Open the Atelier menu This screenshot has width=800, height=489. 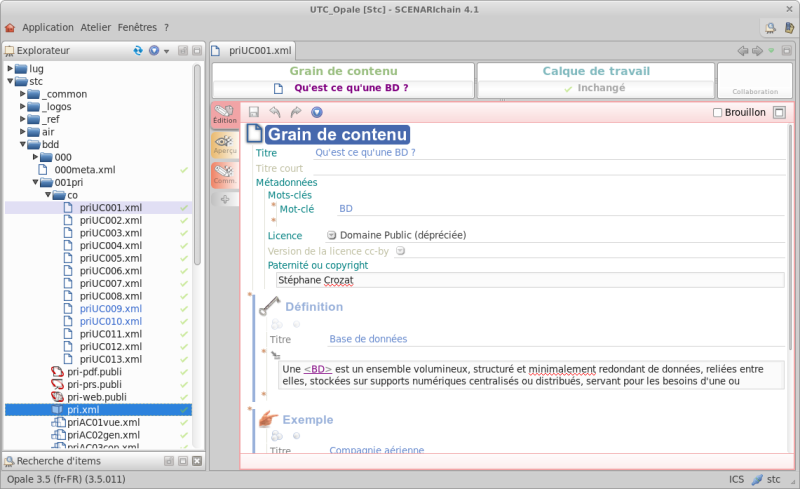pos(95,28)
